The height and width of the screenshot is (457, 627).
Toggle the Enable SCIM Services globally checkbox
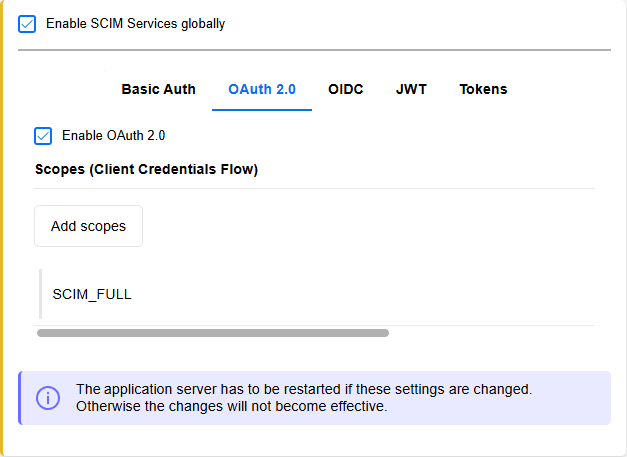(27, 24)
